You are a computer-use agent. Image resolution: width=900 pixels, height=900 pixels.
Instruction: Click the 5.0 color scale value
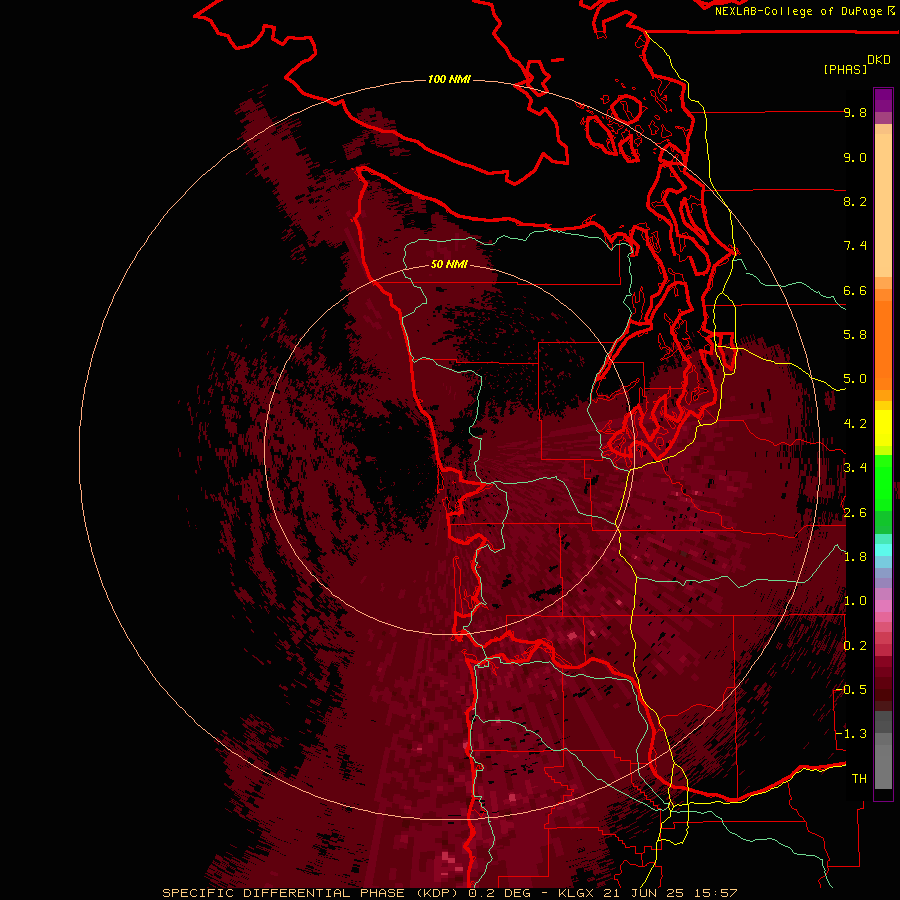pyautogui.click(x=855, y=379)
